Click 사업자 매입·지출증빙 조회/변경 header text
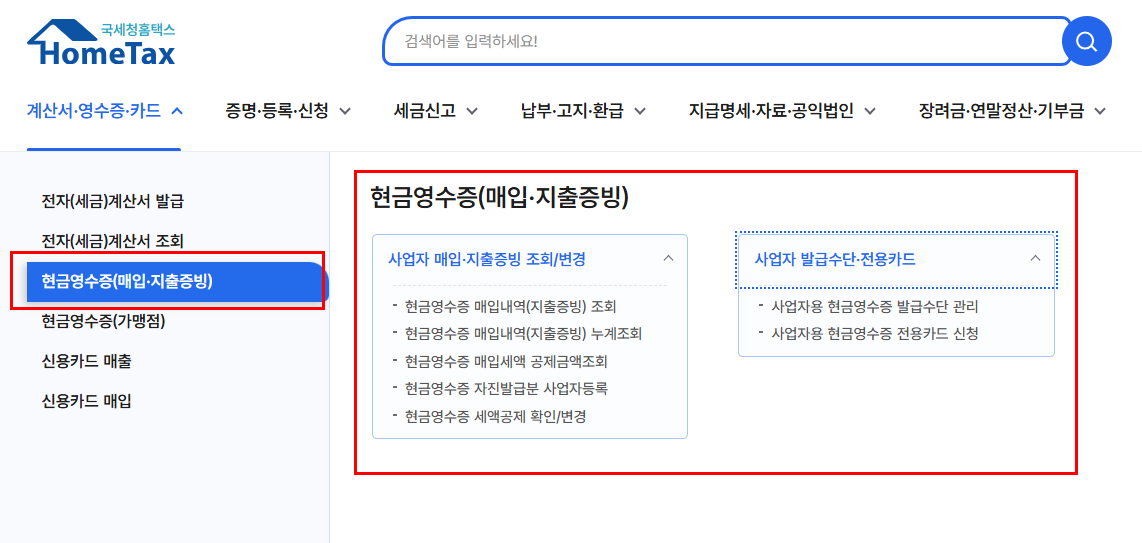The width and height of the screenshot is (1142, 543). tap(487, 259)
